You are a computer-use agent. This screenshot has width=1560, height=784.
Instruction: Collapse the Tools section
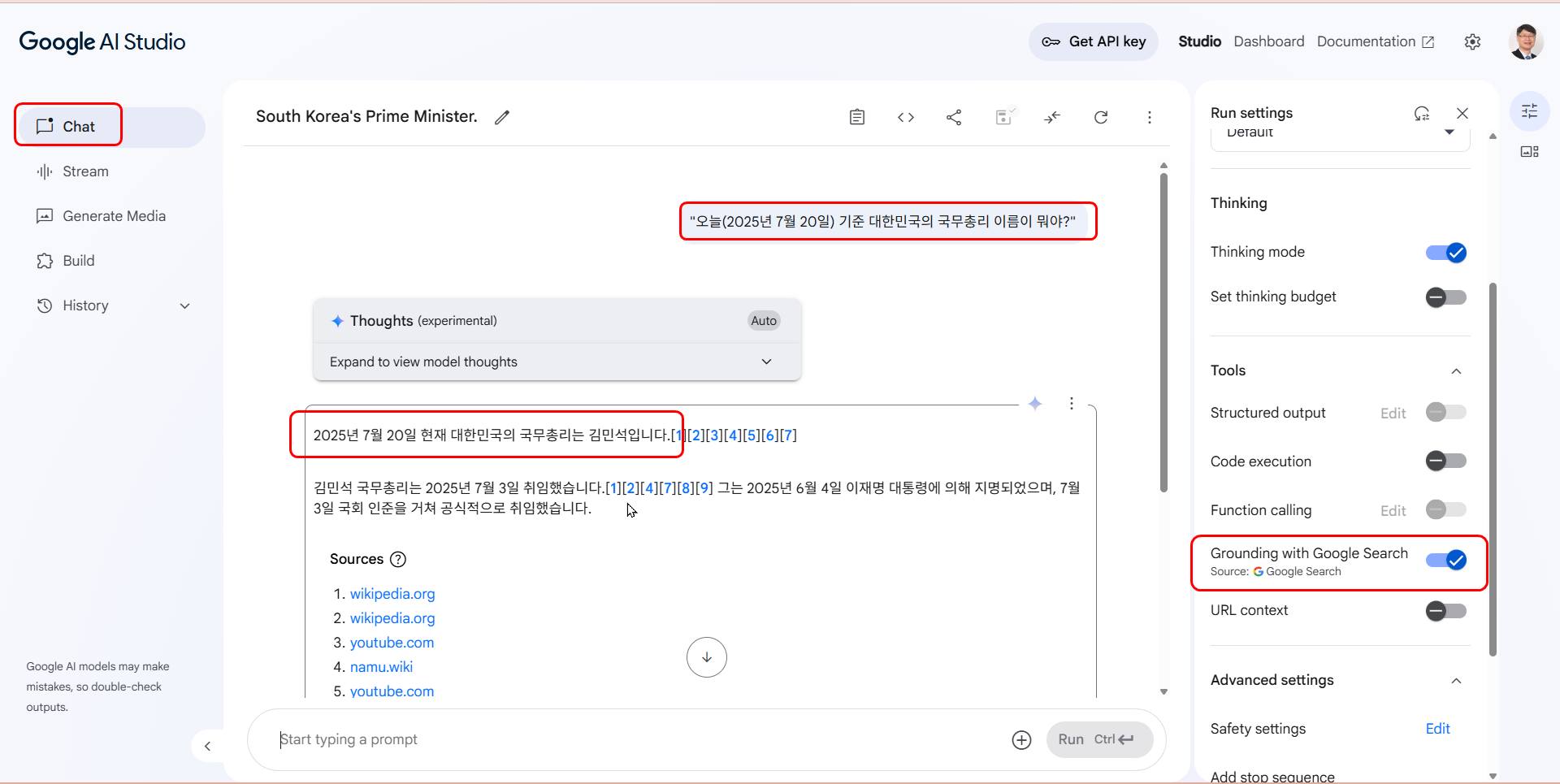tap(1456, 371)
